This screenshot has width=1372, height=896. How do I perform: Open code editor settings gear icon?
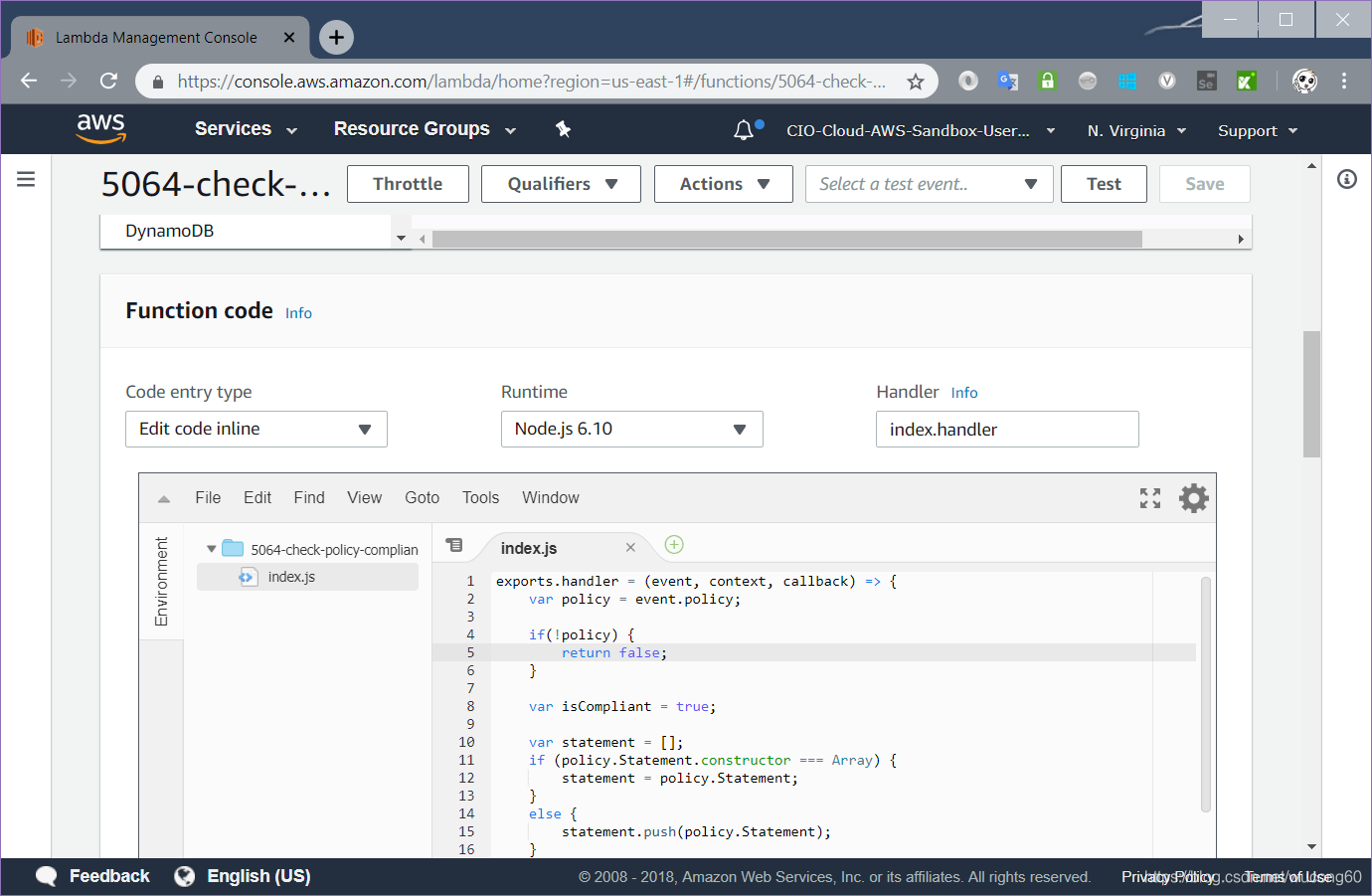[x=1193, y=498]
